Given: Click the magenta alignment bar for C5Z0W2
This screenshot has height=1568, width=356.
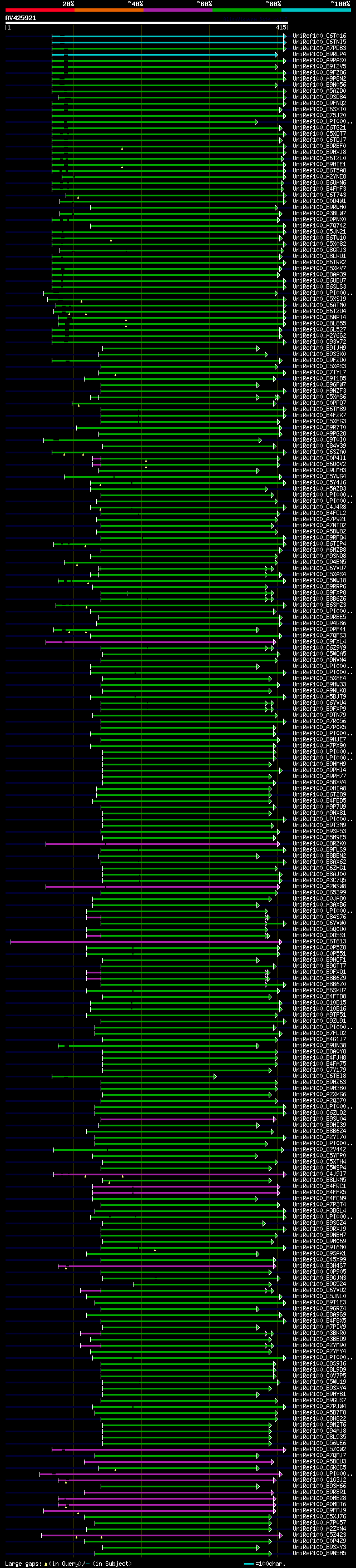Looking at the screenshot, I should 169,1450.
